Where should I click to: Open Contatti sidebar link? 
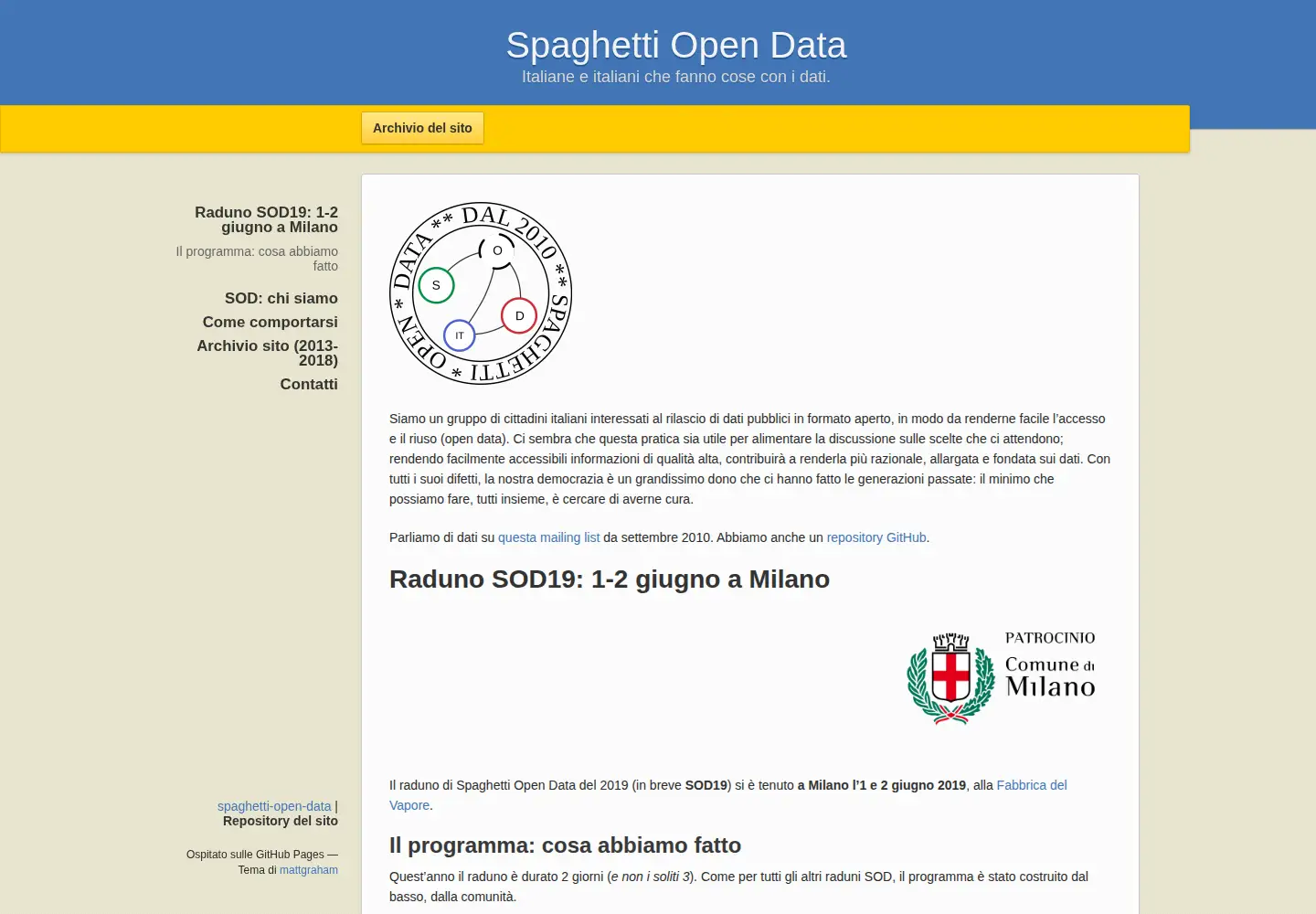click(309, 384)
